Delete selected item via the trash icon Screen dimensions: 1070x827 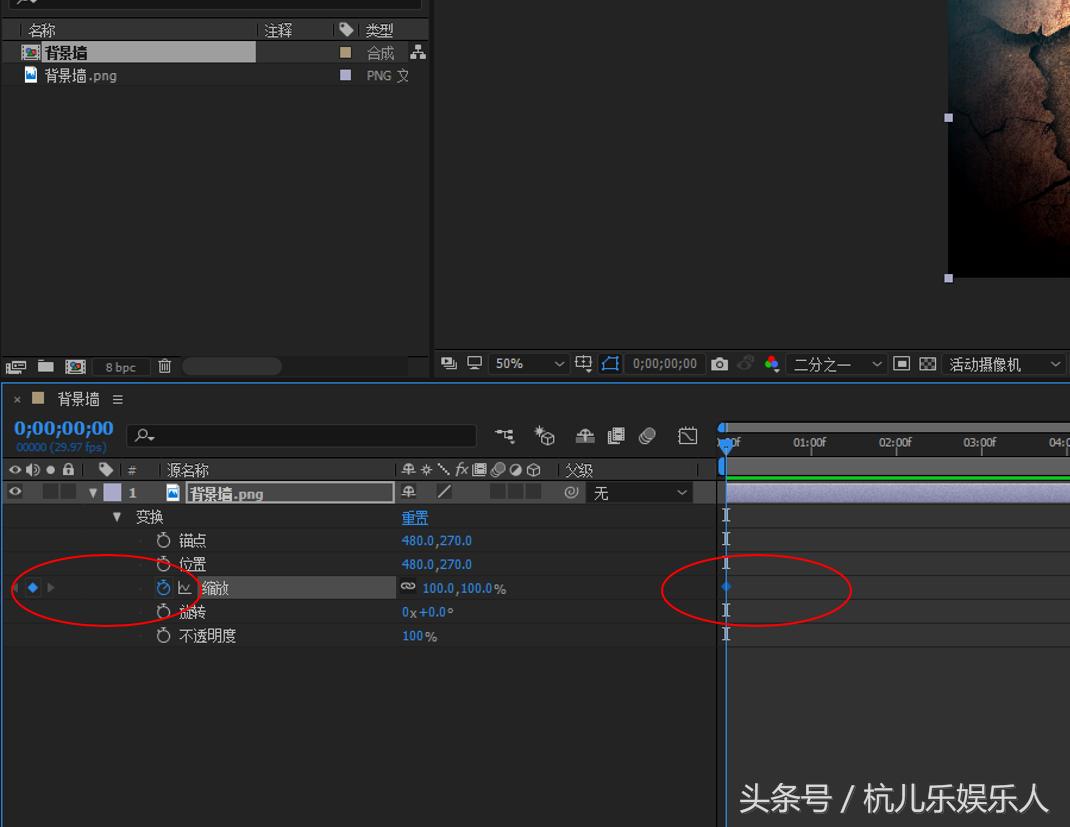pos(164,366)
